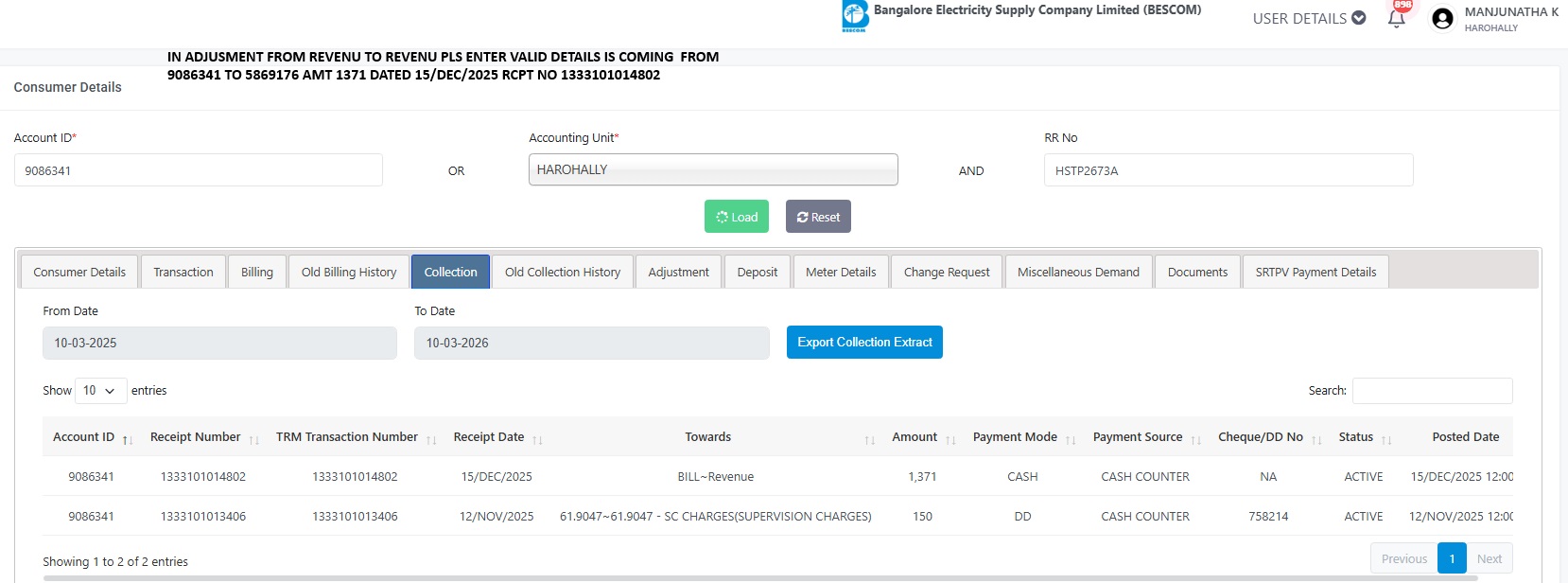1568x583 pixels.
Task: Click the MANJUNATHA K username text
Action: pos(1511,11)
